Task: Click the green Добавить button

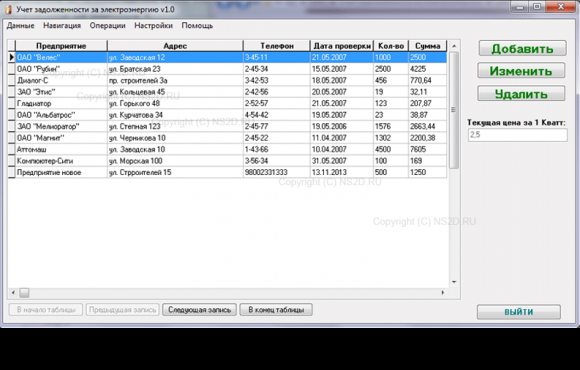Action: coord(522,48)
